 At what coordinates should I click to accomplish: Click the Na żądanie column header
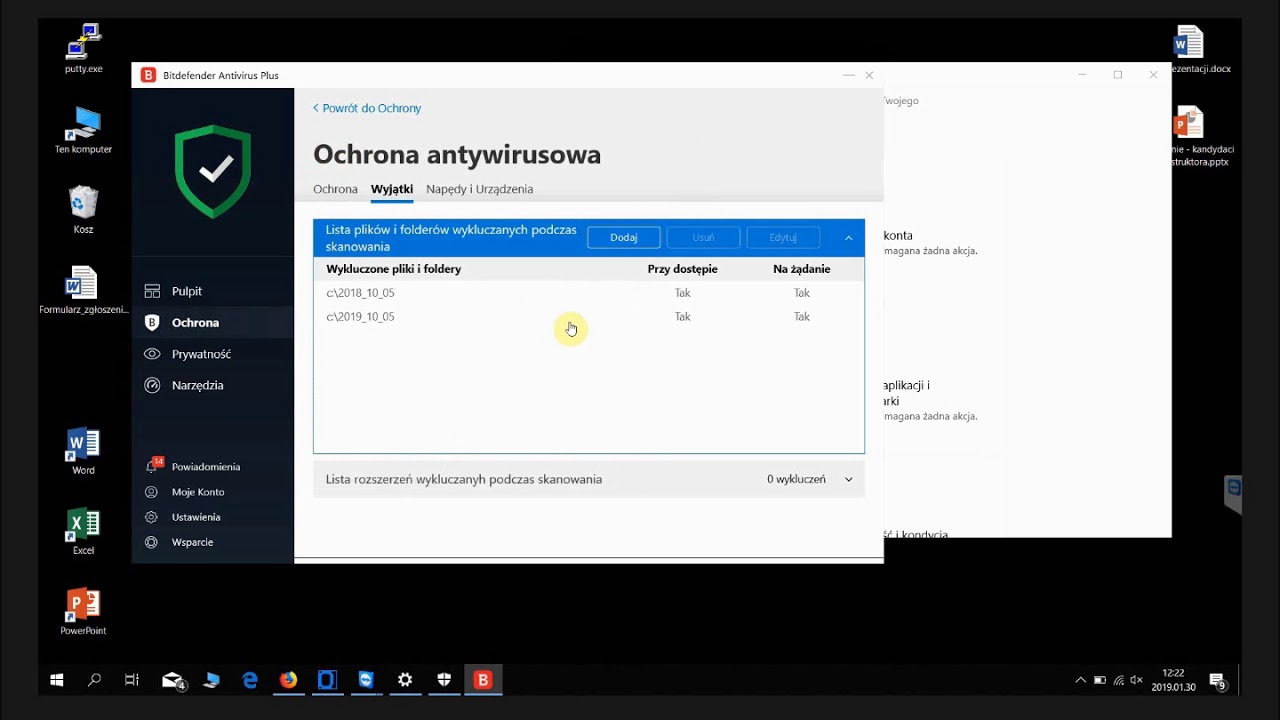(x=802, y=269)
